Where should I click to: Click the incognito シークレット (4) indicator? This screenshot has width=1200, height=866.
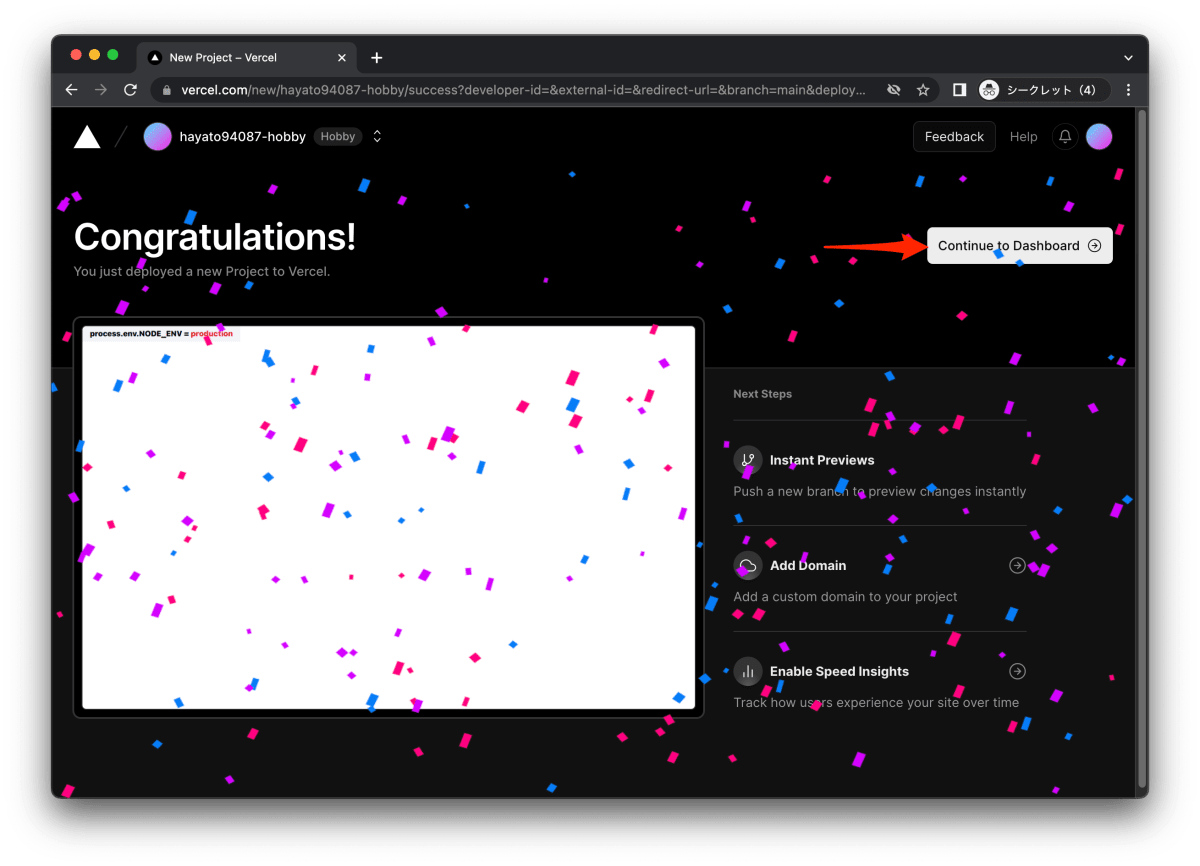[1041, 90]
